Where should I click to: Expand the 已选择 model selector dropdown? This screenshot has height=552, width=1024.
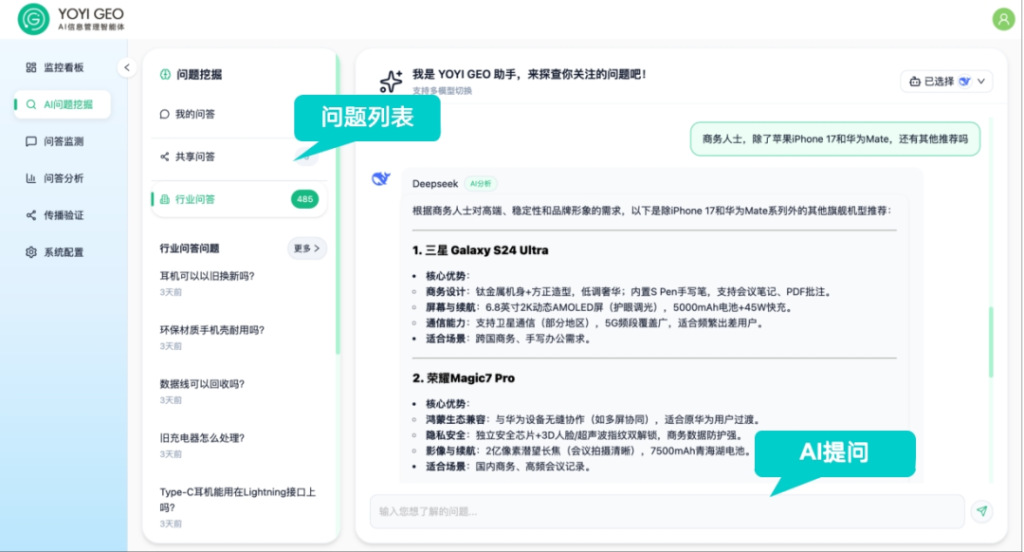click(945, 81)
